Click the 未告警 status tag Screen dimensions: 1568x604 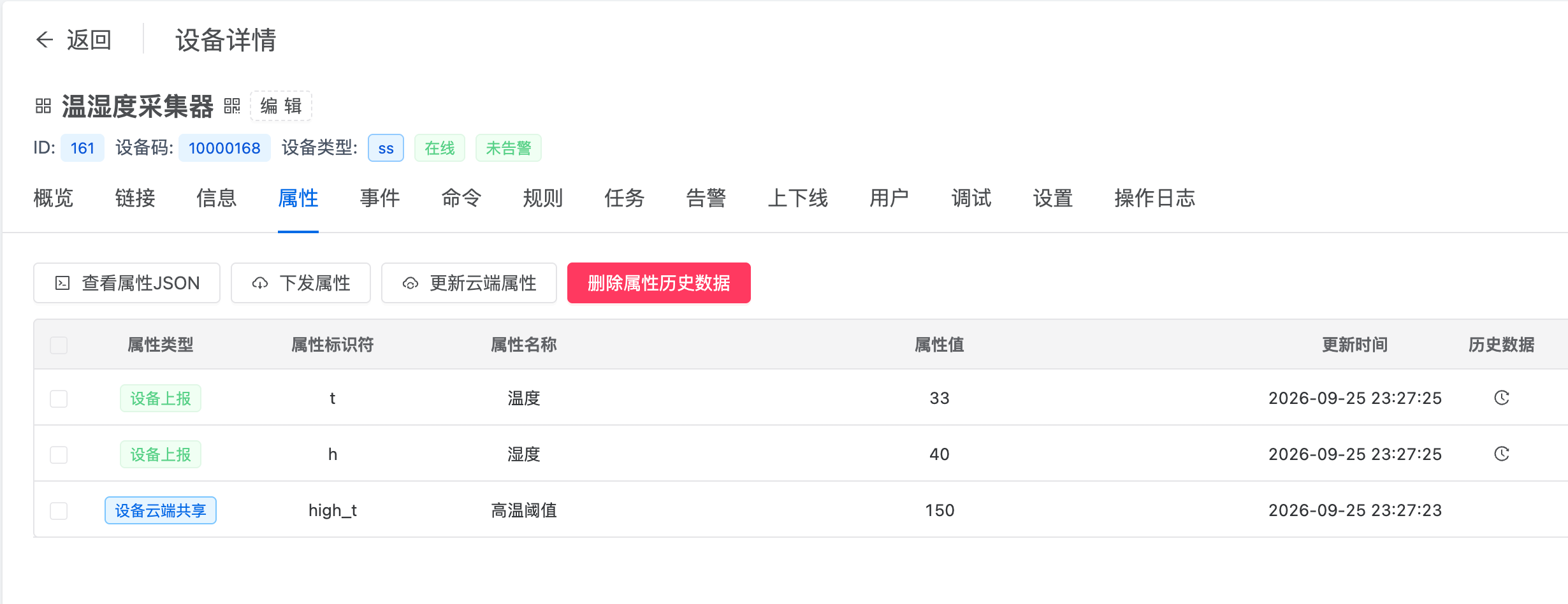(x=509, y=148)
